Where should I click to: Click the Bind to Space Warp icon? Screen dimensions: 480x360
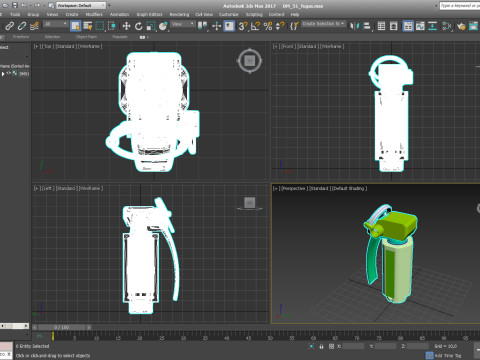(34, 26)
